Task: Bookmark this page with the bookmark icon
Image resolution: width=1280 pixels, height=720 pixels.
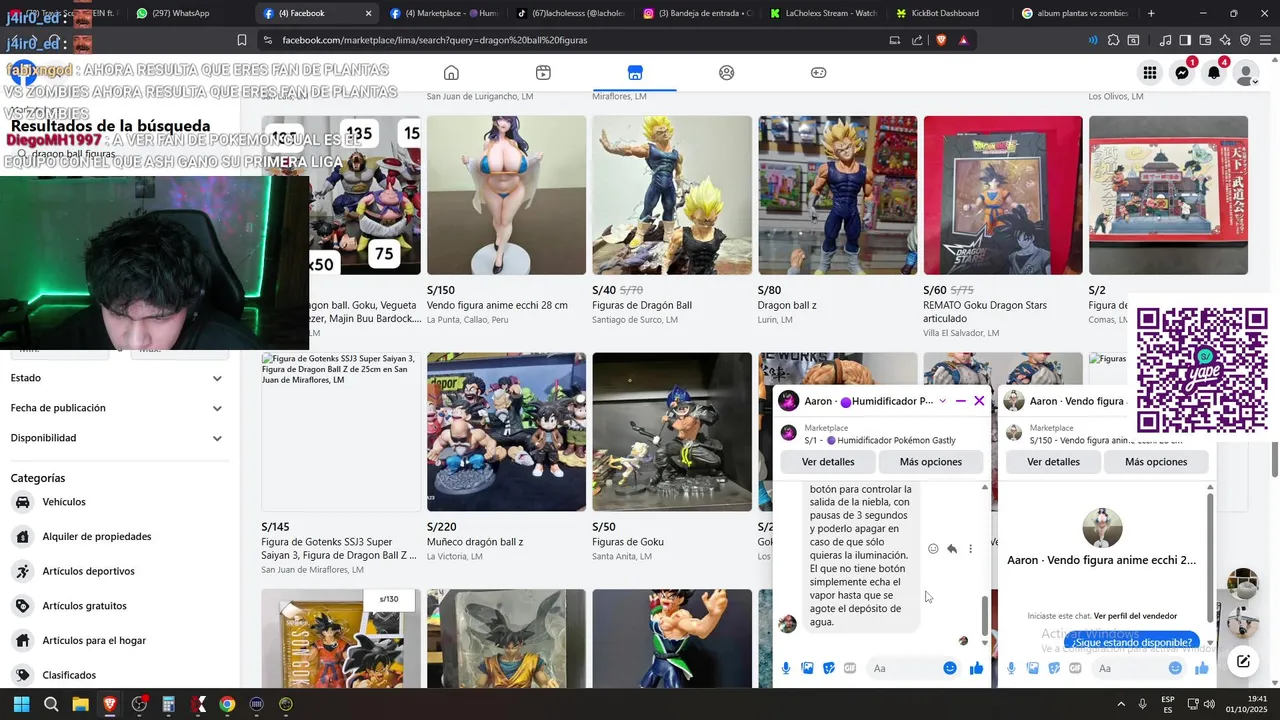Action: [x=242, y=40]
